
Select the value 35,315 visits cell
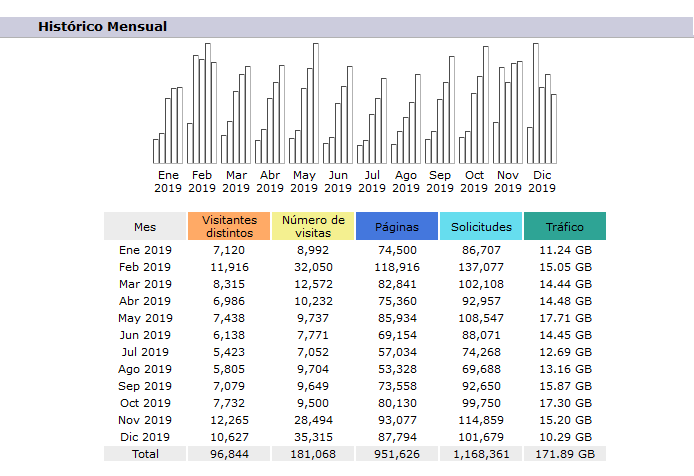(313, 437)
